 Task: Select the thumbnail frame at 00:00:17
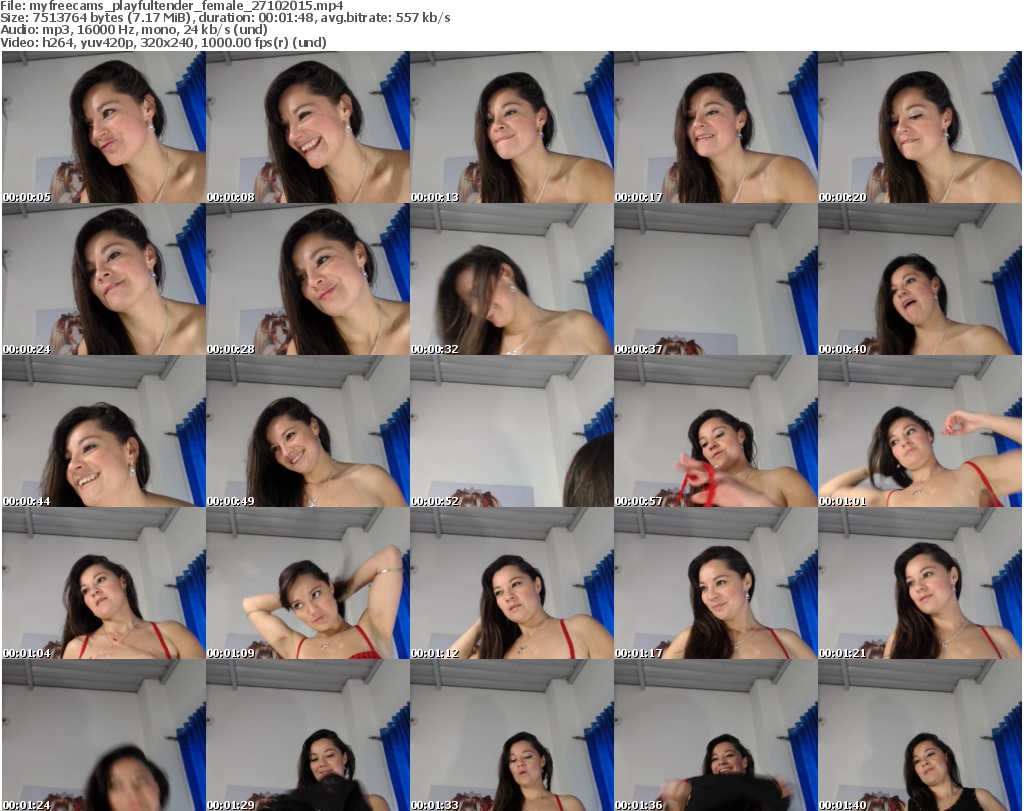pos(716,127)
